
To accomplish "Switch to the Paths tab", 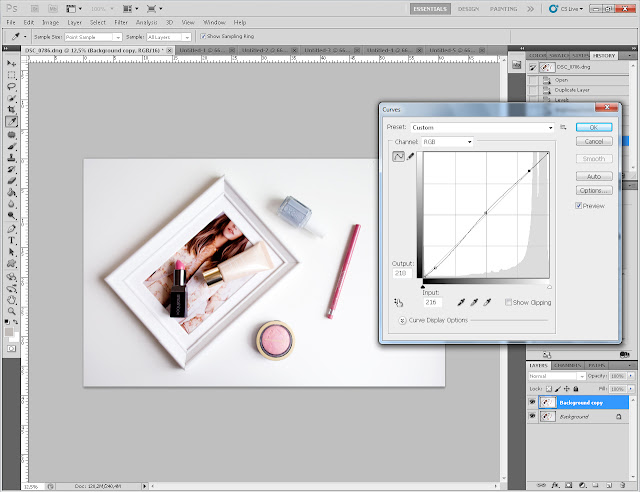I will (x=596, y=365).
